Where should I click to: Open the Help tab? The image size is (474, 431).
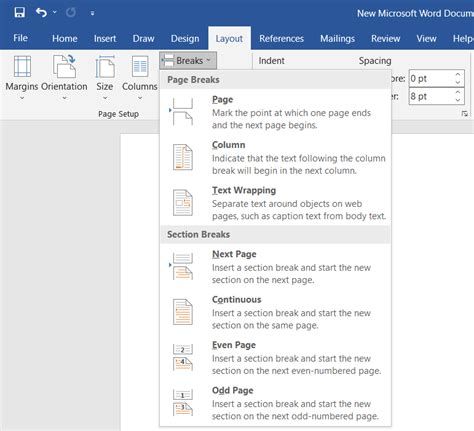(463, 38)
